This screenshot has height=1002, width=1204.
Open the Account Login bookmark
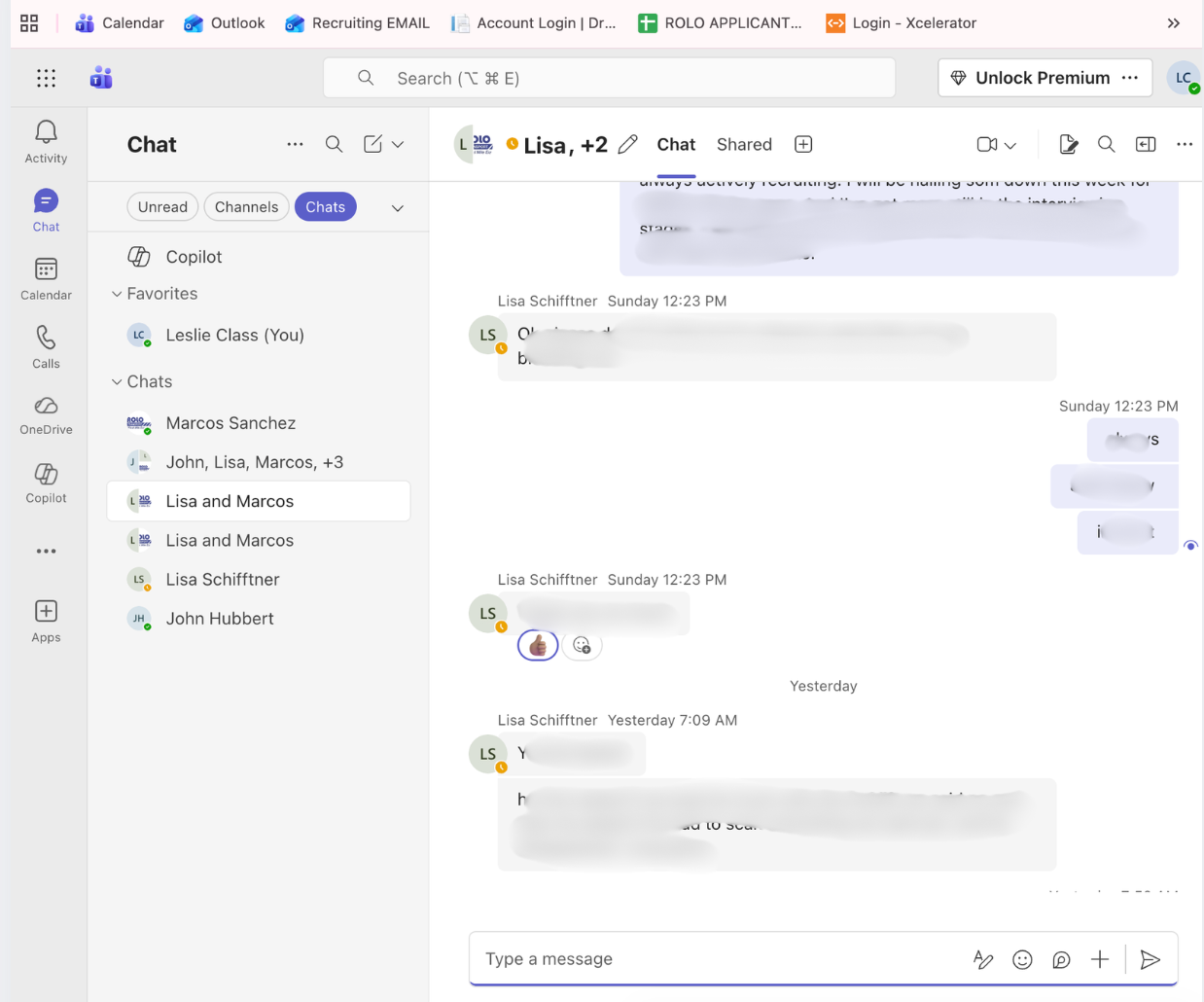[534, 22]
